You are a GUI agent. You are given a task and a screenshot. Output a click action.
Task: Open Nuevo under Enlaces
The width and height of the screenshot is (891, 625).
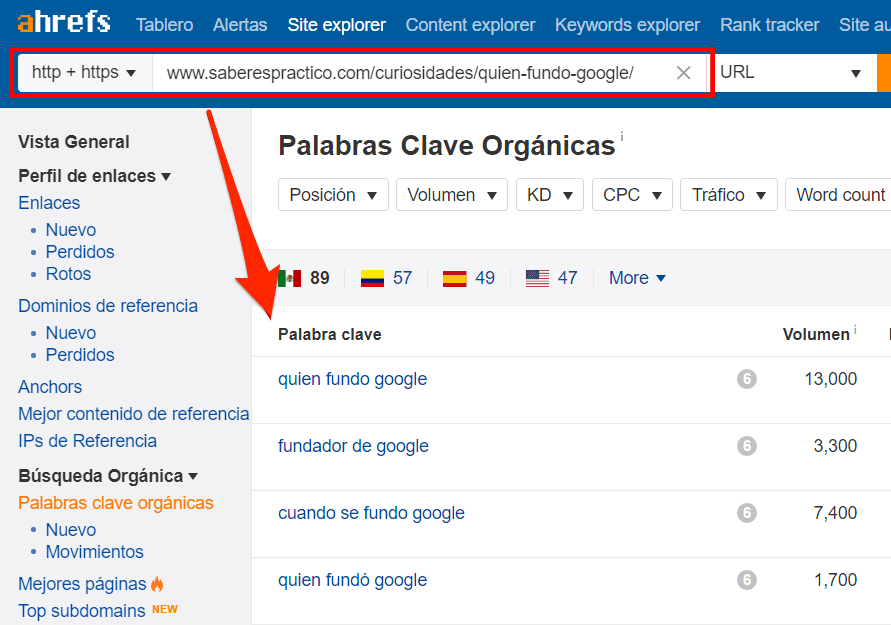click(70, 230)
